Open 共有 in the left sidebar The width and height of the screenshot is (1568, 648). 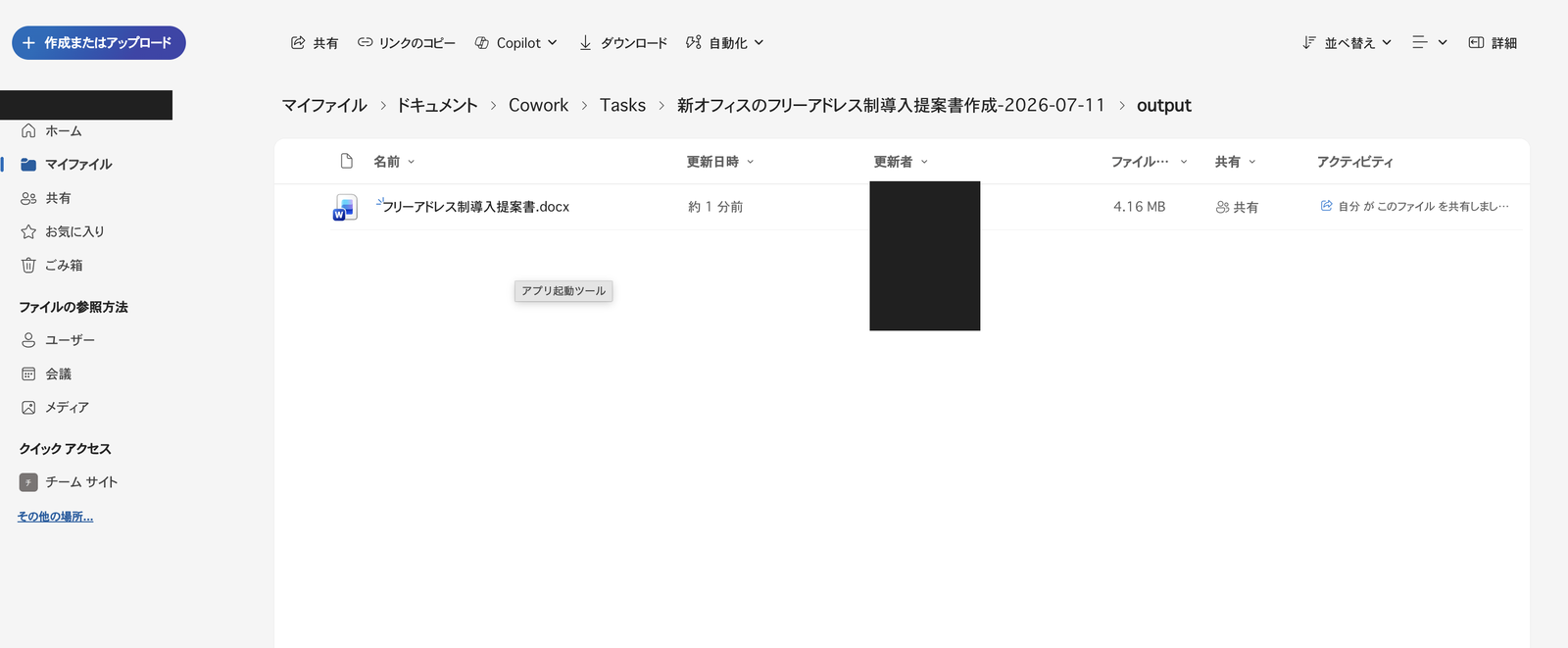tap(58, 198)
